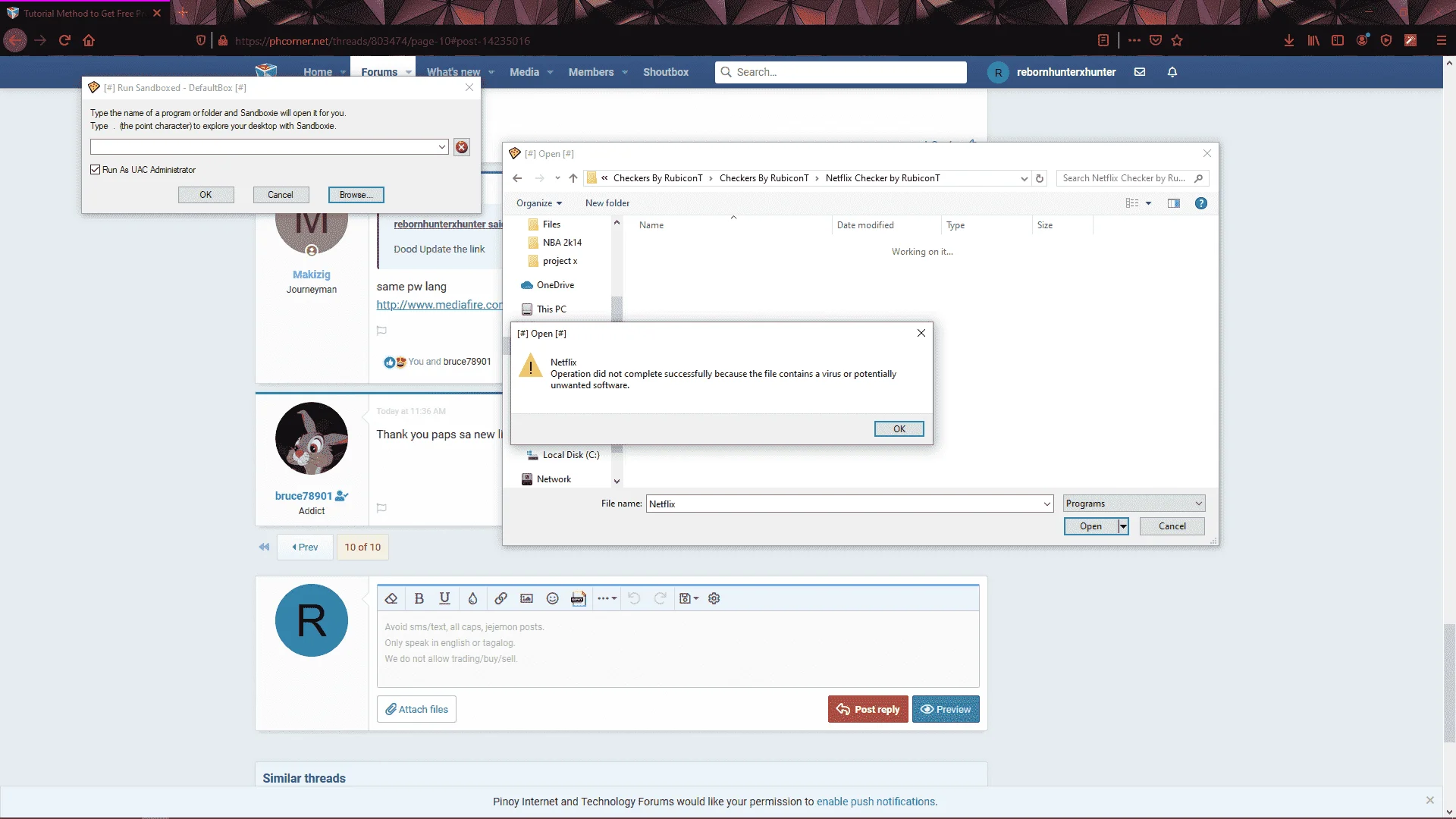Click Attach files button
The height and width of the screenshot is (819, 1456).
point(416,710)
